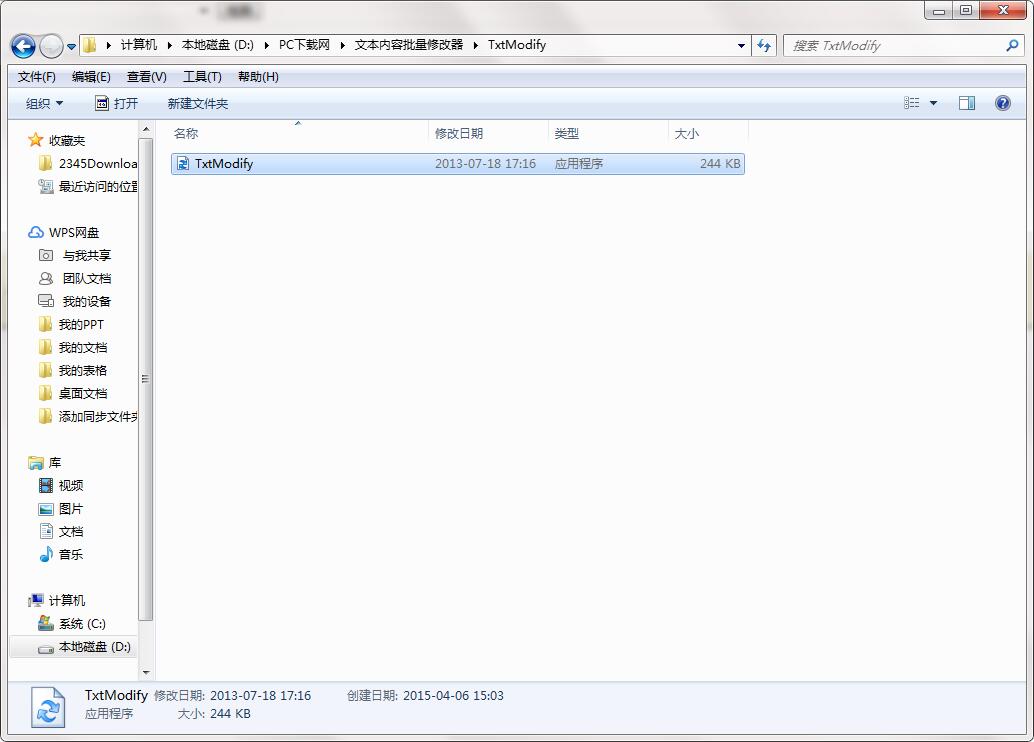Click the navigation pane scroll up arrow
Screen dimensions: 1034x742
[x=146, y=129]
